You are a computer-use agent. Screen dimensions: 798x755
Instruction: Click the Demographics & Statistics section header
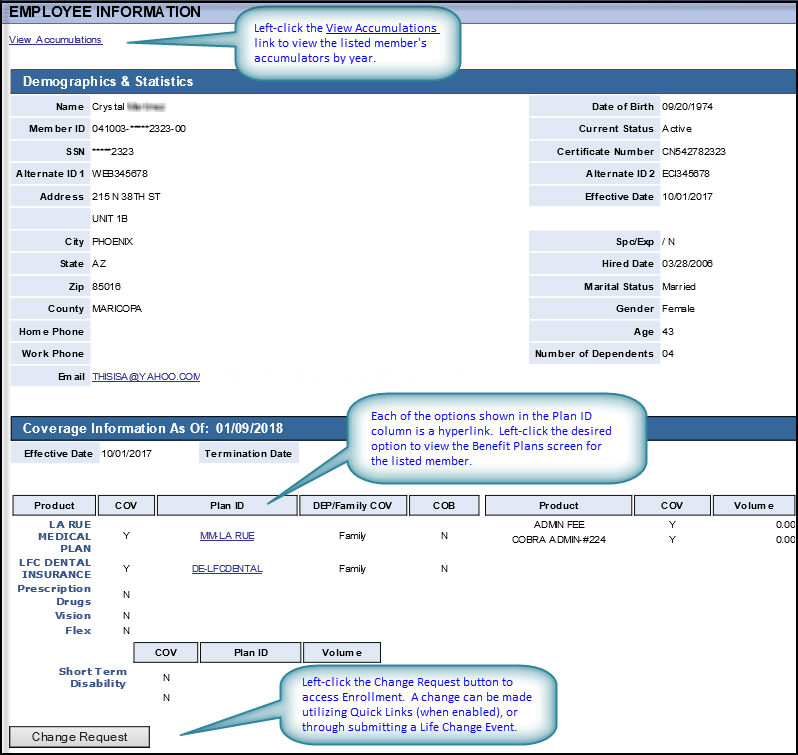pyautogui.click(x=108, y=81)
